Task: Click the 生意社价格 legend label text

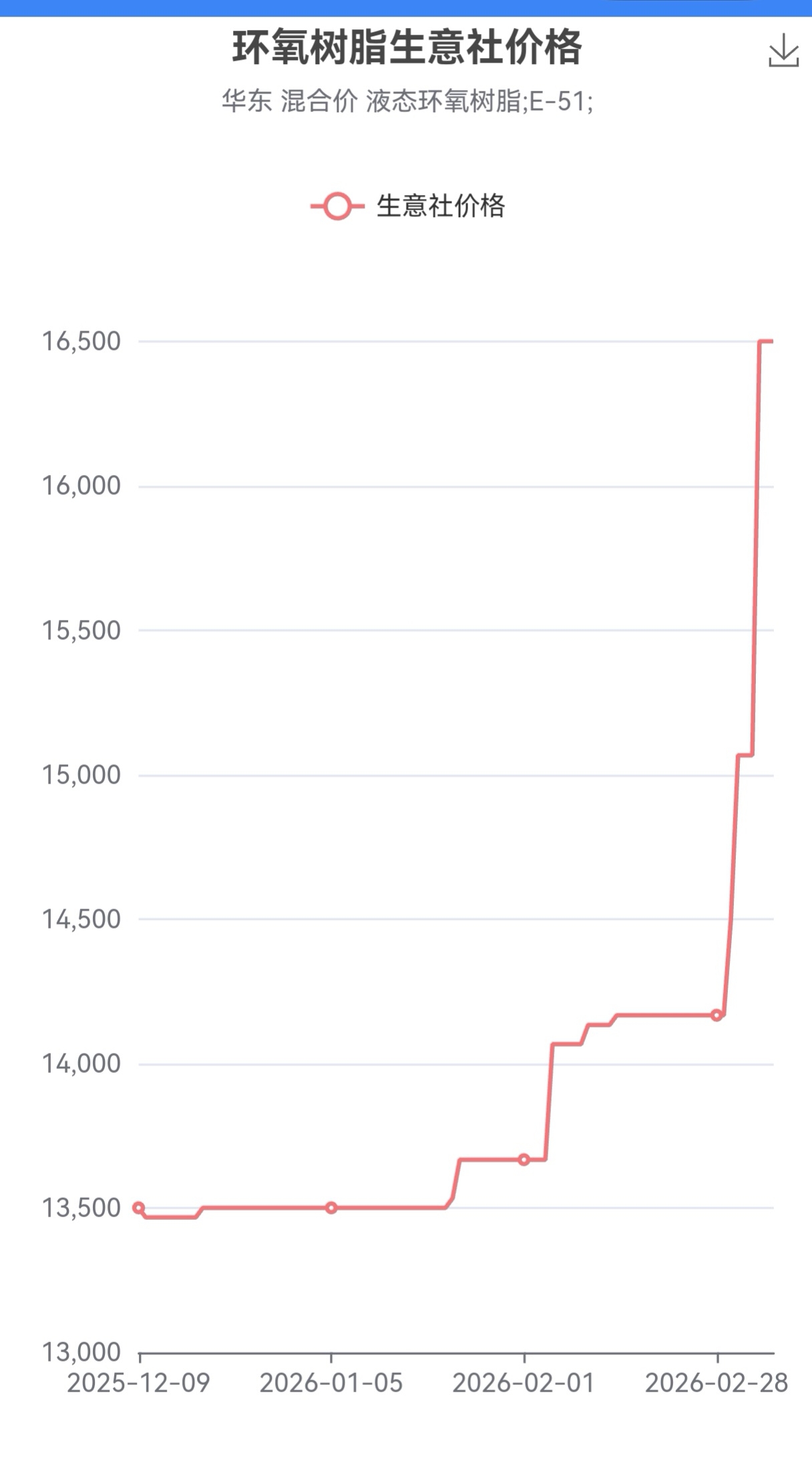Action: pyautogui.click(x=441, y=206)
